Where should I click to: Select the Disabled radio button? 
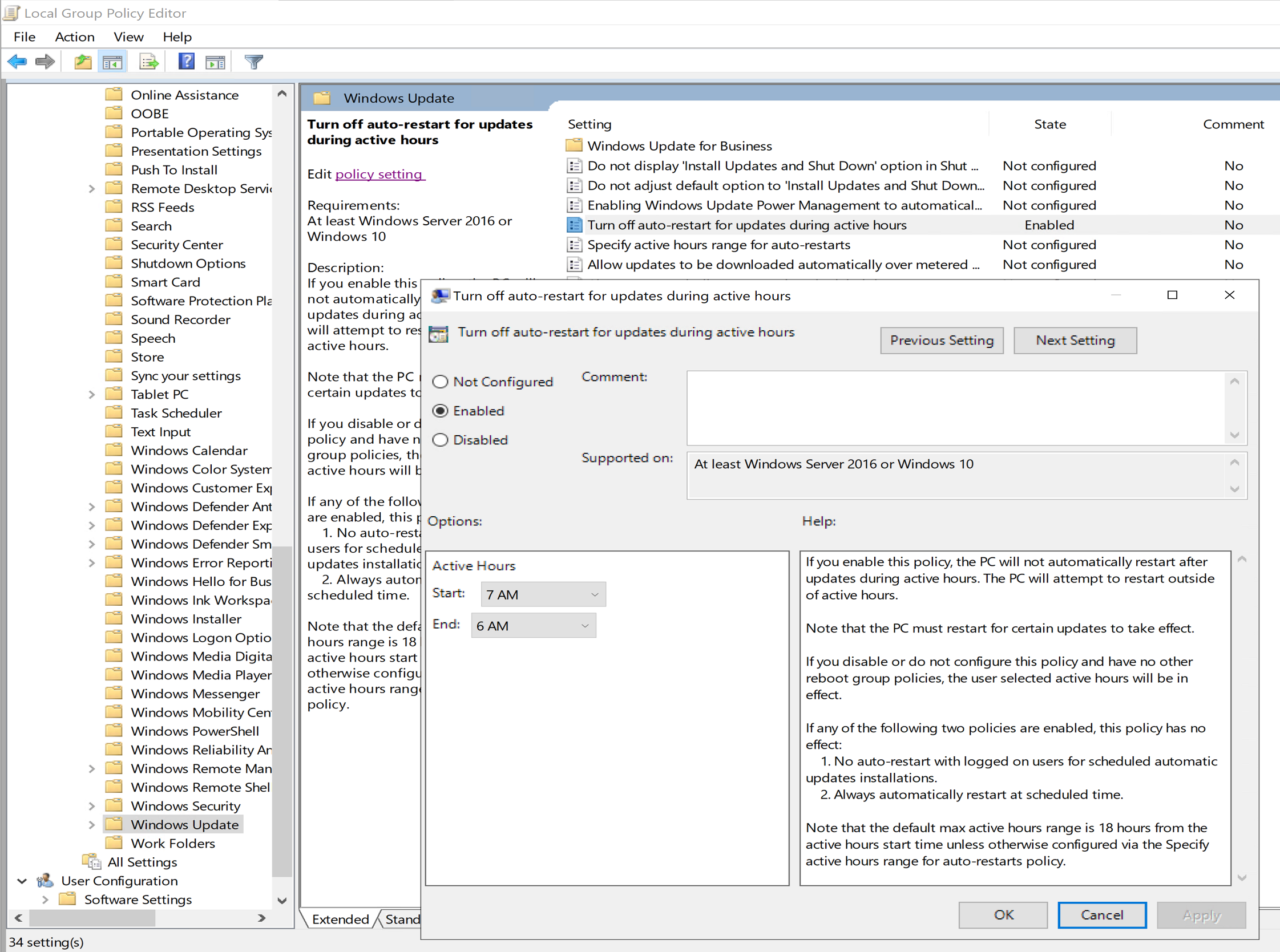[440, 440]
